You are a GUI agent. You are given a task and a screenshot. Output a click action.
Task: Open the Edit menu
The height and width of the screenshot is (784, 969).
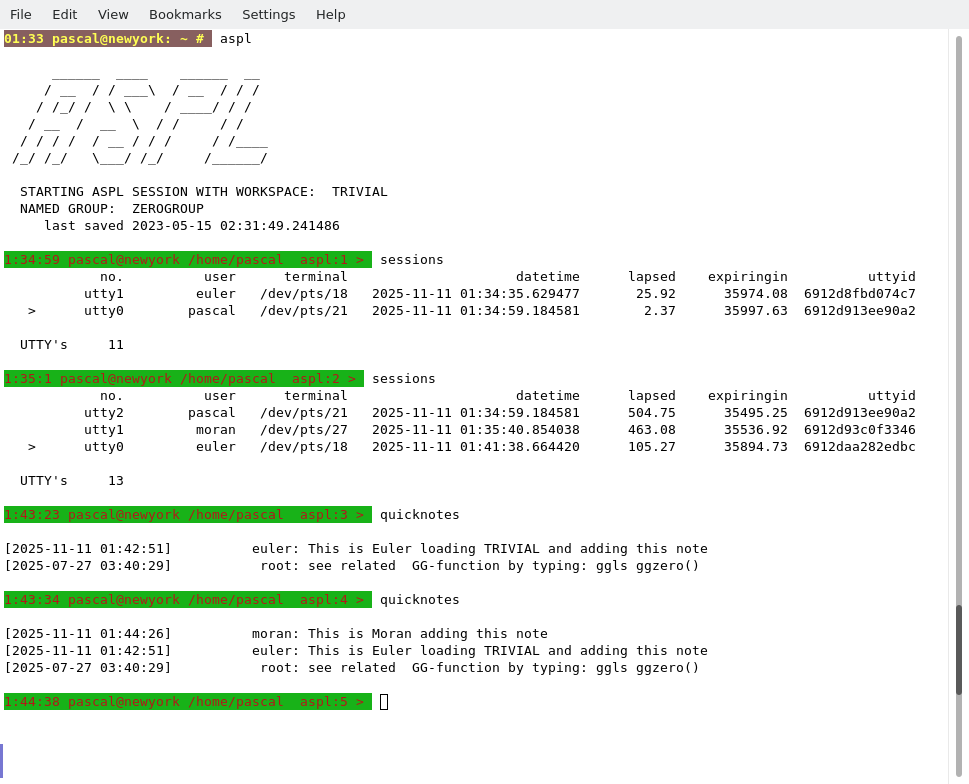64,14
